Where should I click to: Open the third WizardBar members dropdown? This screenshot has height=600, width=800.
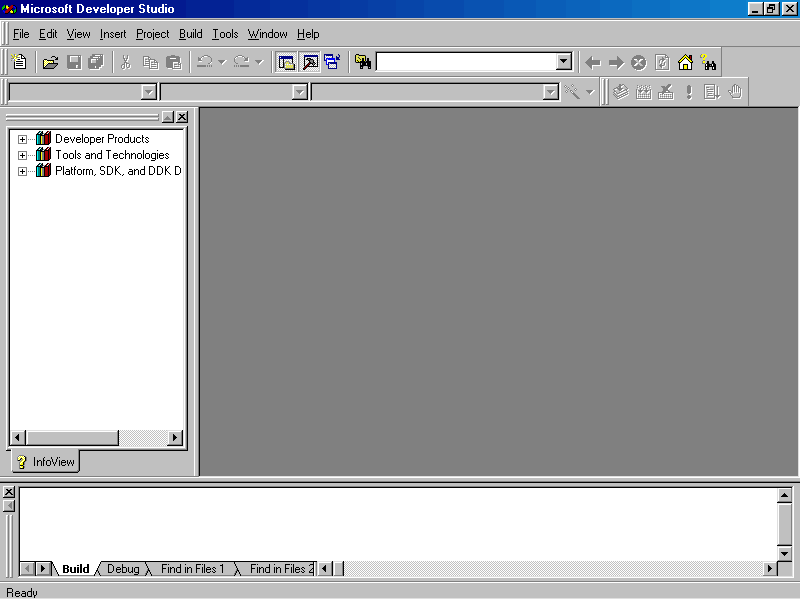550,92
